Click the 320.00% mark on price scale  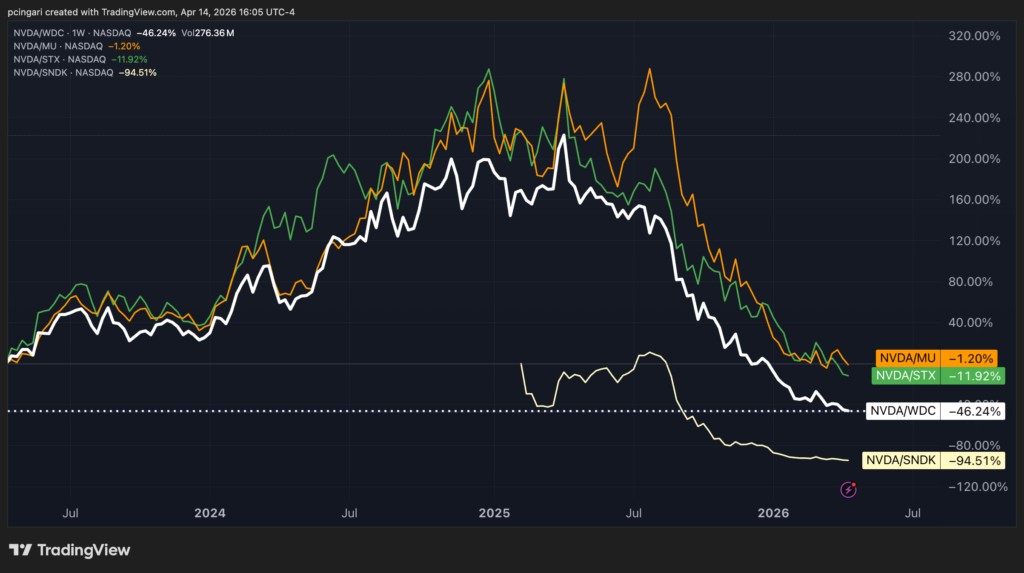click(x=972, y=36)
